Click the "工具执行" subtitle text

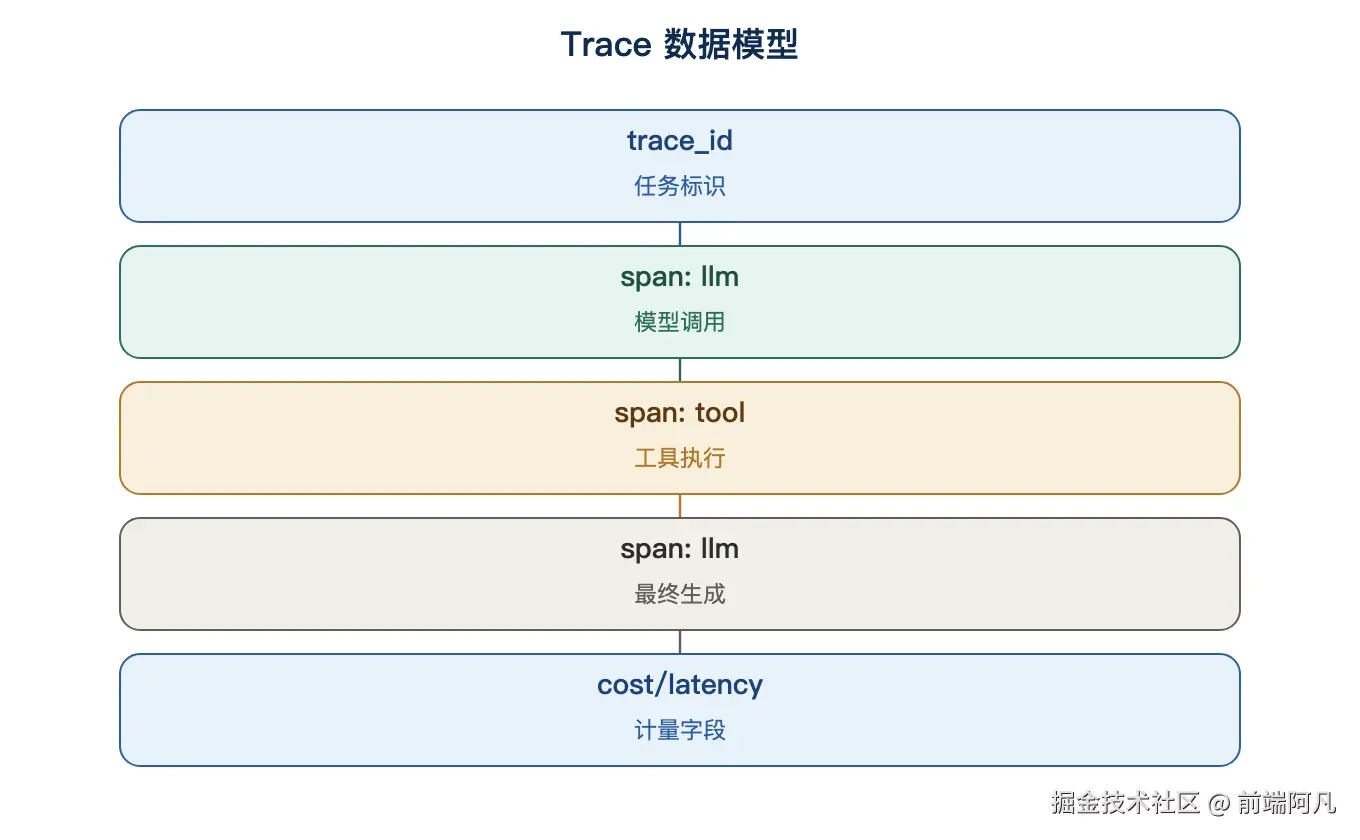point(680,458)
